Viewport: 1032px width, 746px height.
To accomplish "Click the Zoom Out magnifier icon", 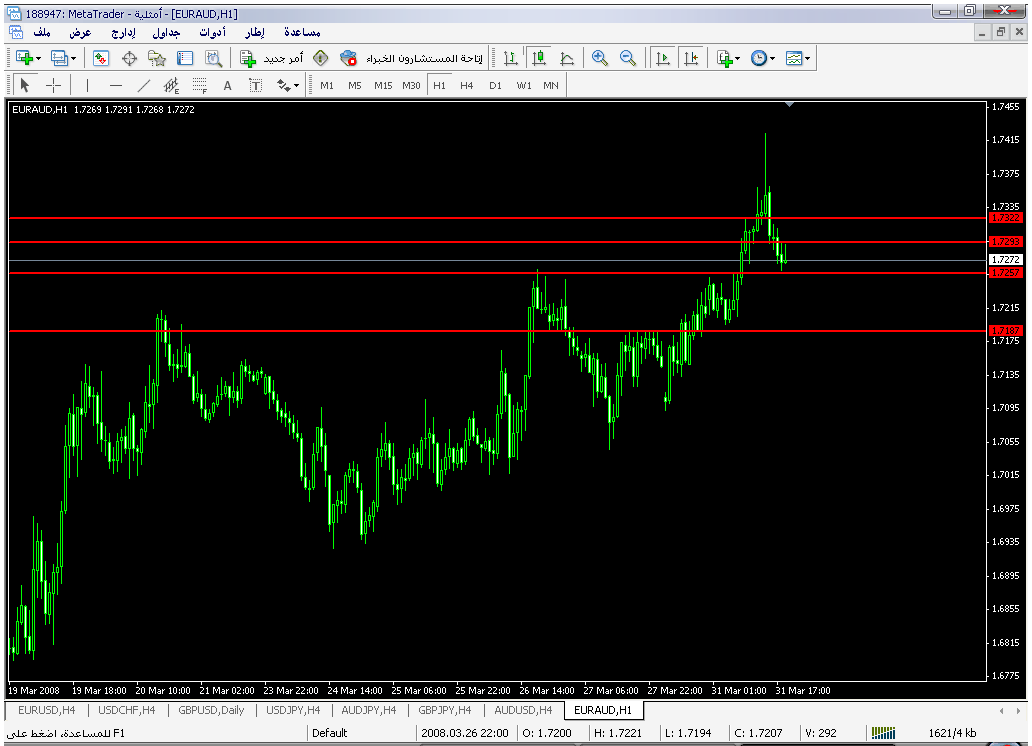I will point(628,58).
